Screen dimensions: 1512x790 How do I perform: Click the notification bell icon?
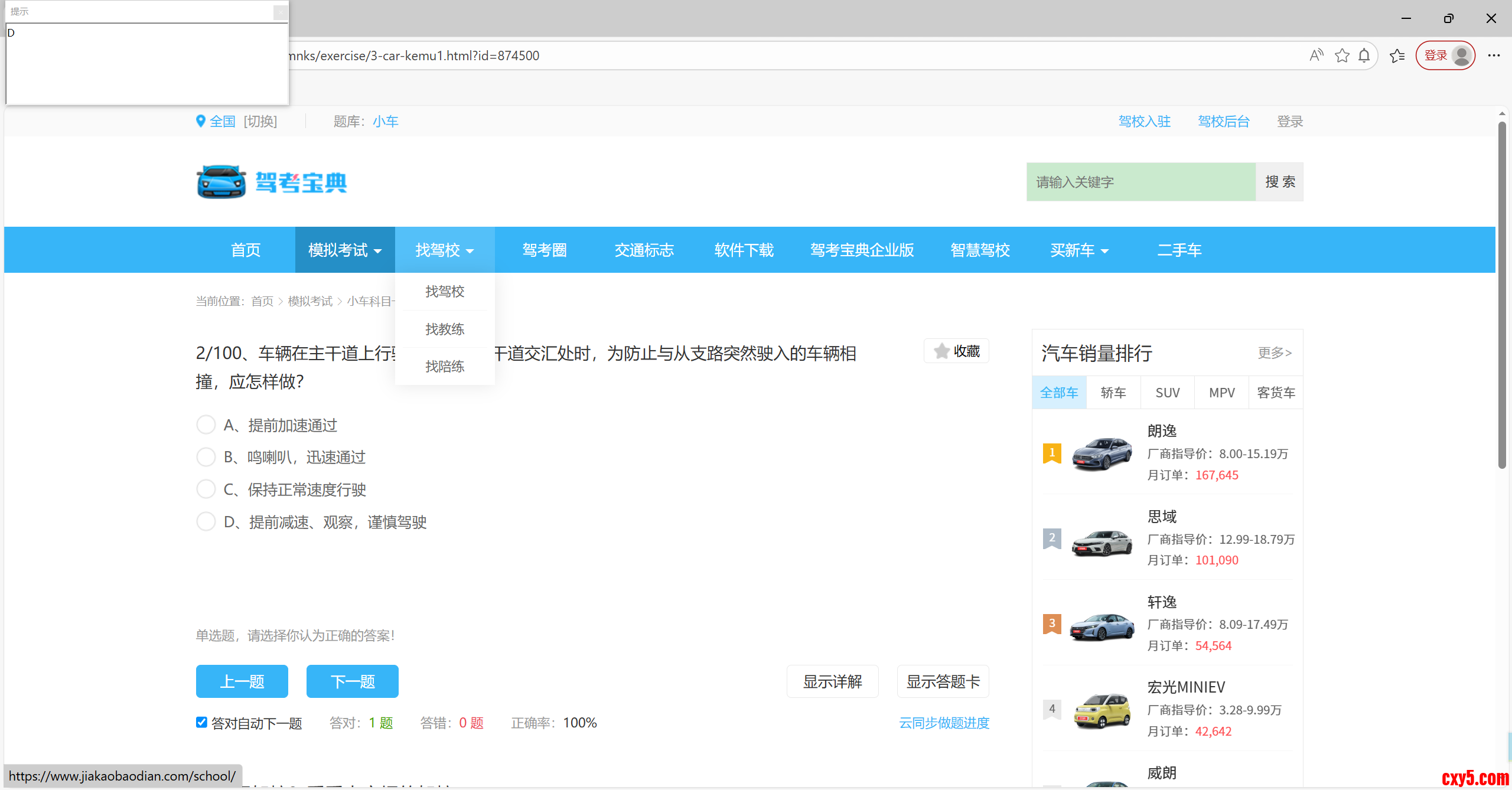pyautogui.click(x=1364, y=56)
